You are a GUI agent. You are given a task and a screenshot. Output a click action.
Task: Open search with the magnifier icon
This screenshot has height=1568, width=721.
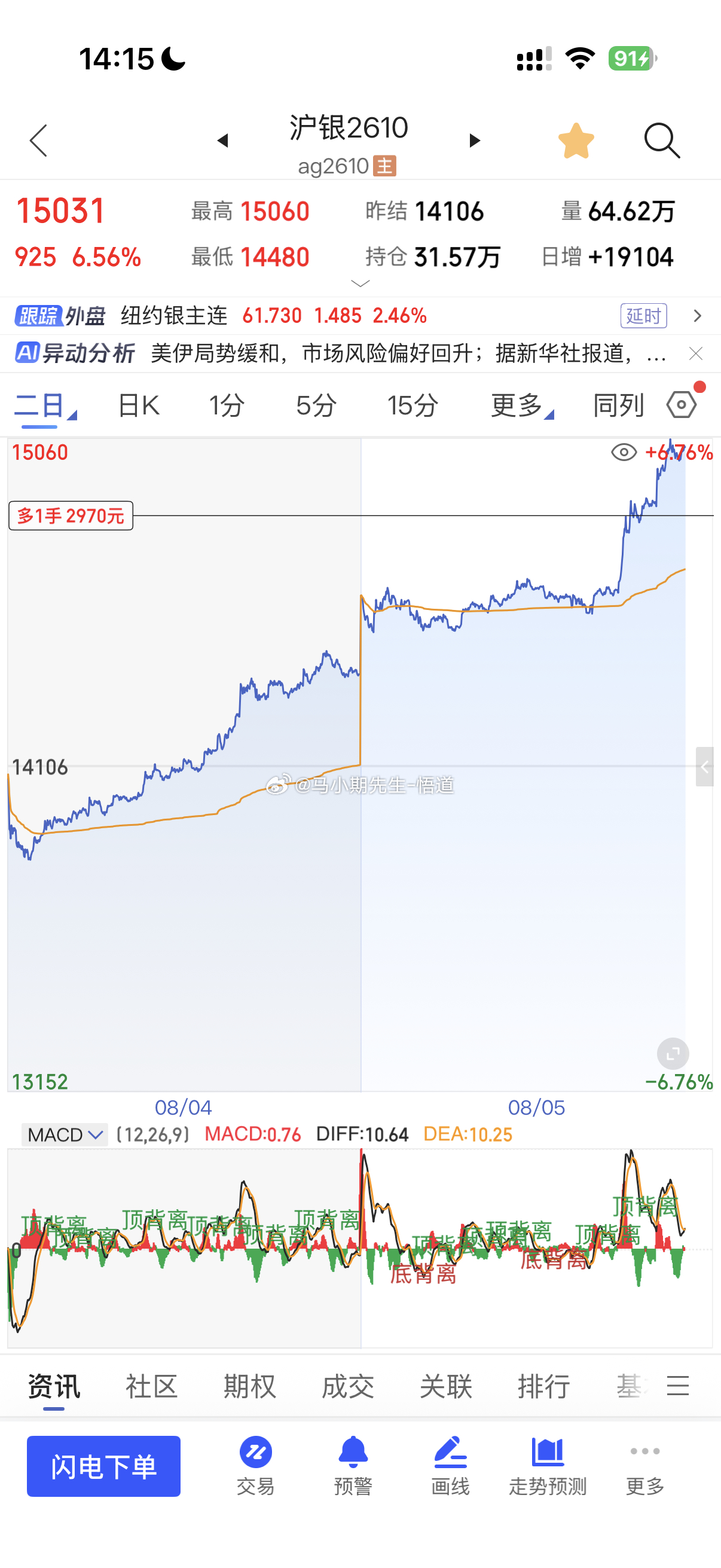[661, 141]
